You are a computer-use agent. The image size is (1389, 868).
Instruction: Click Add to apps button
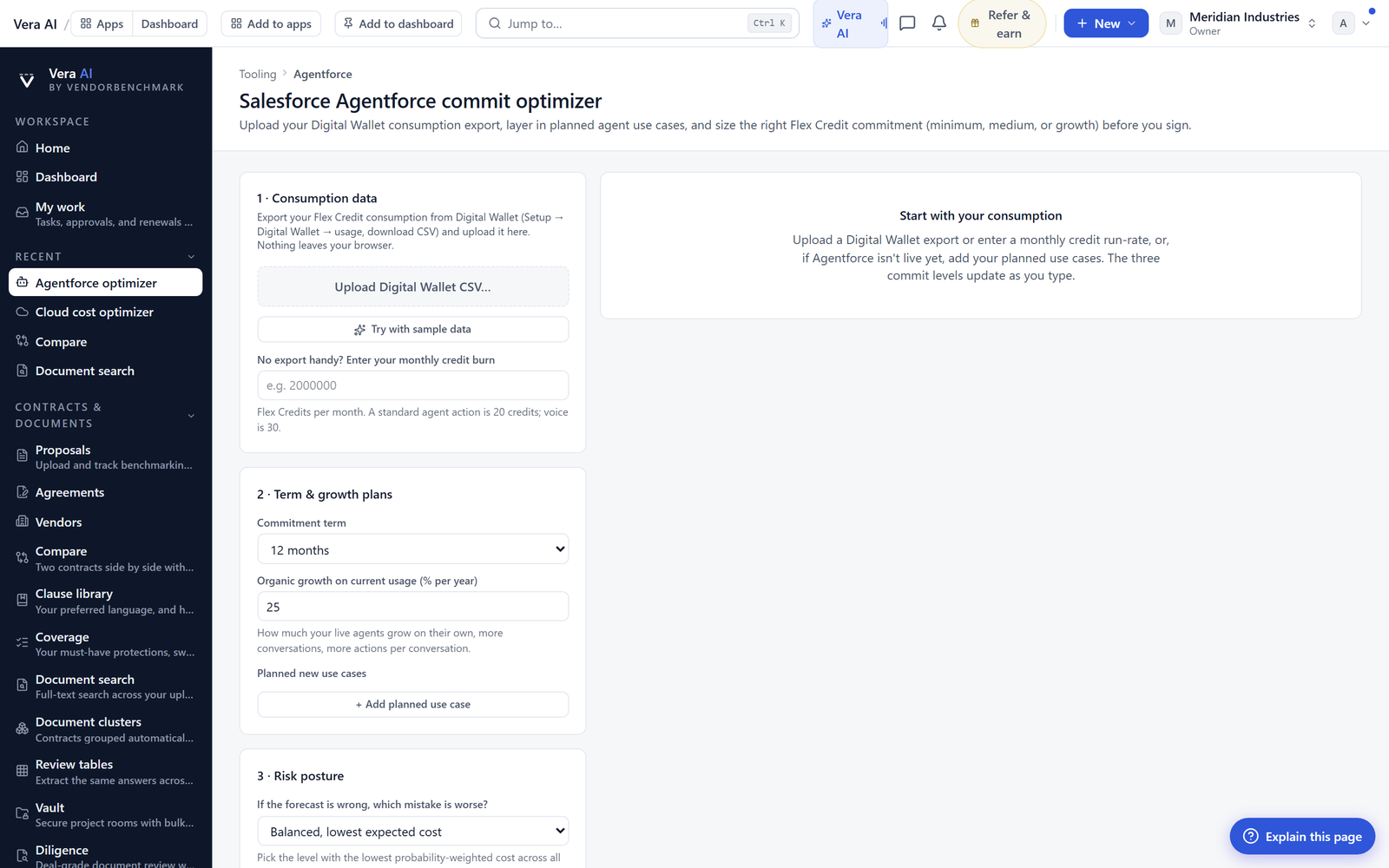click(x=271, y=23)
